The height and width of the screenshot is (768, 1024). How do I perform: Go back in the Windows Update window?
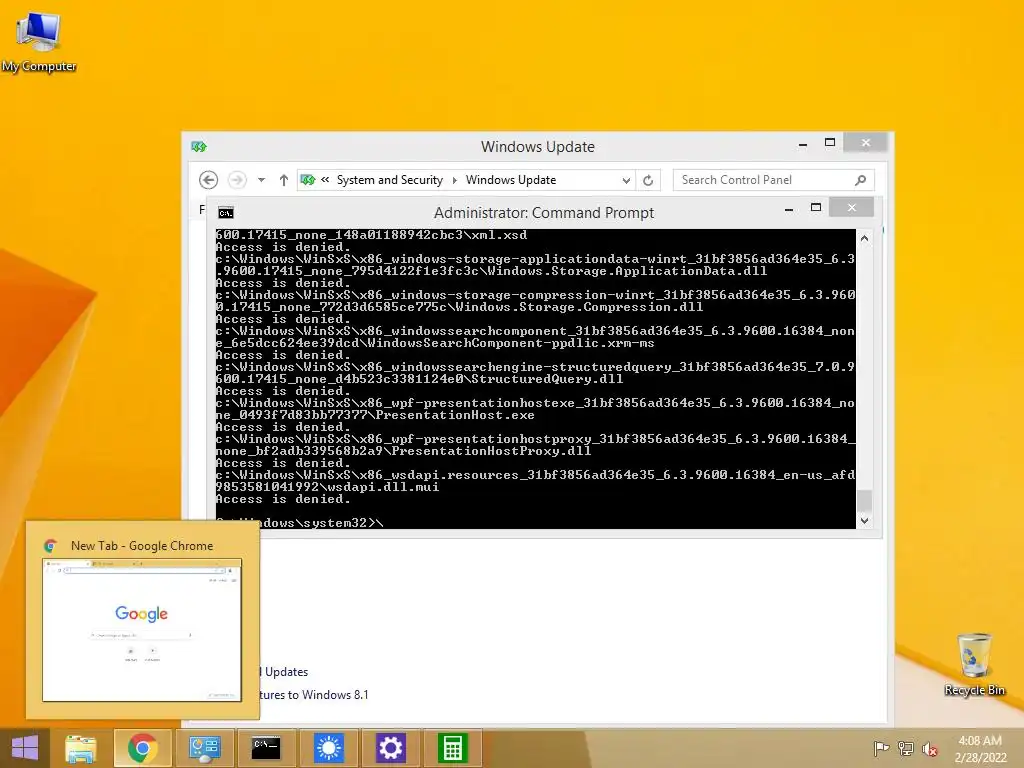click(x=208, y=180)
